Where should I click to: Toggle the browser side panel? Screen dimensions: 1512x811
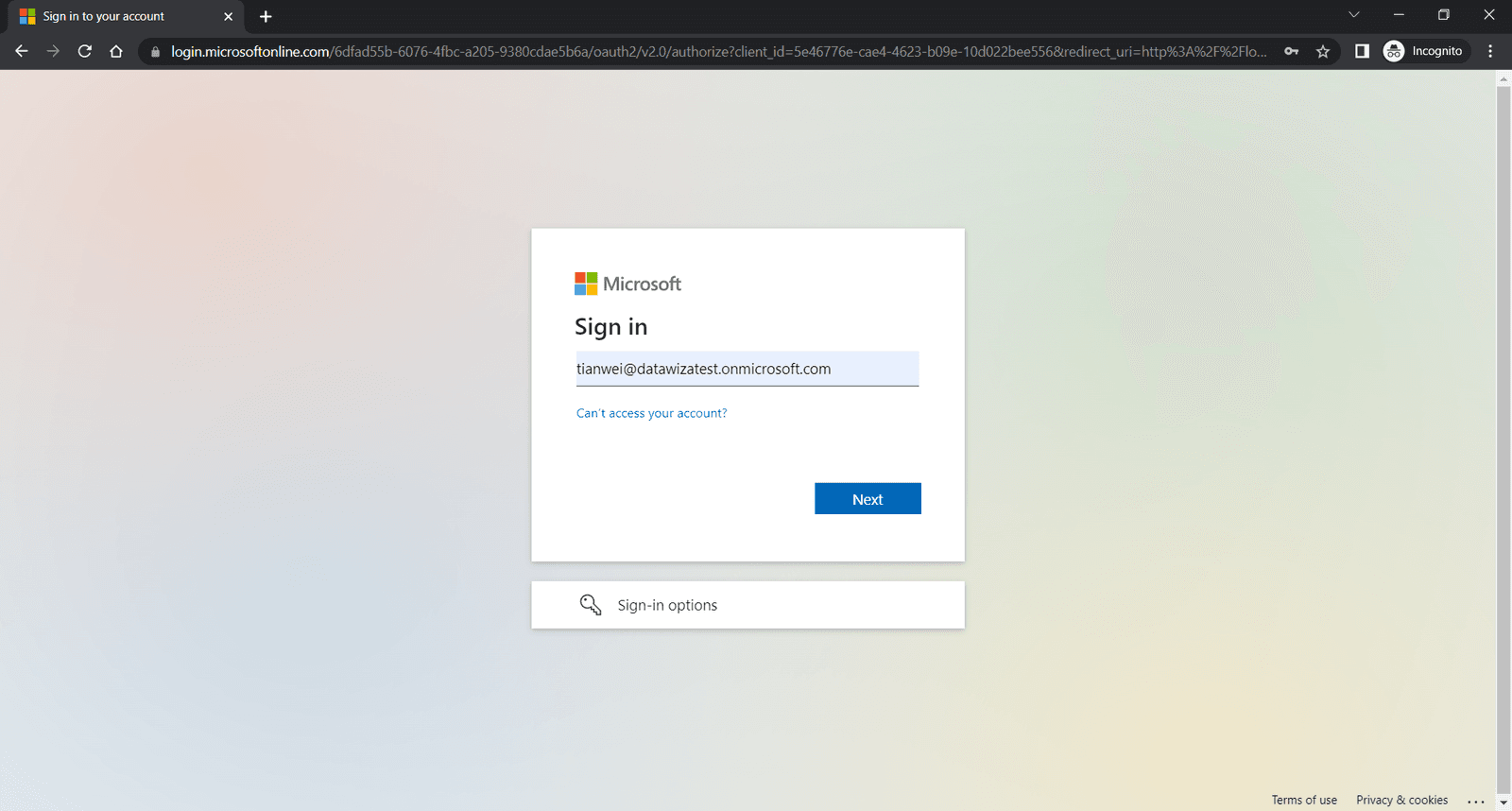click(1362, 51)
